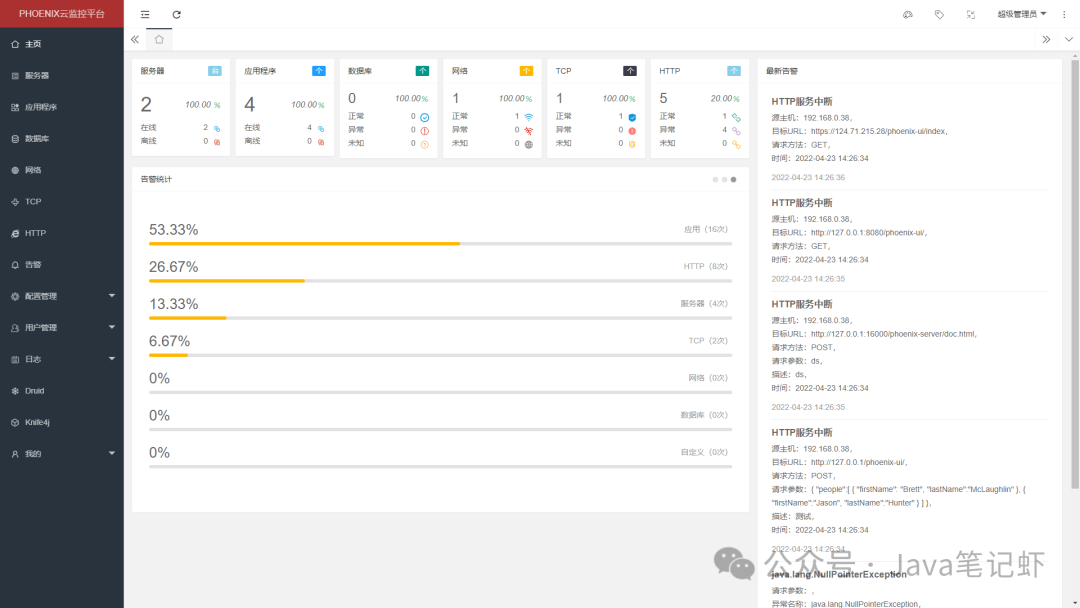Expand the 用户管理 sidebar menu
This screenshot has height=608, width=1080.
(62, 328)
